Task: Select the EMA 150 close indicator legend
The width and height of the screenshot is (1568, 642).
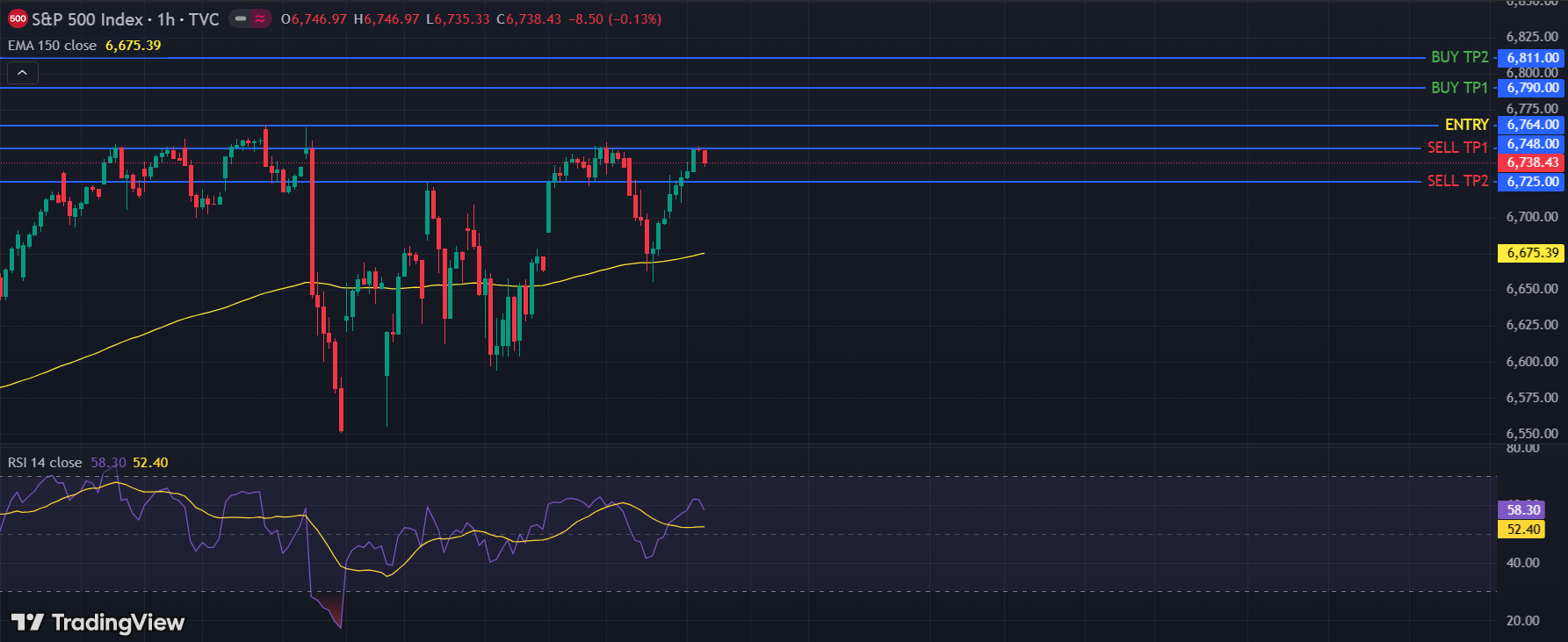Action: point(53,46)
